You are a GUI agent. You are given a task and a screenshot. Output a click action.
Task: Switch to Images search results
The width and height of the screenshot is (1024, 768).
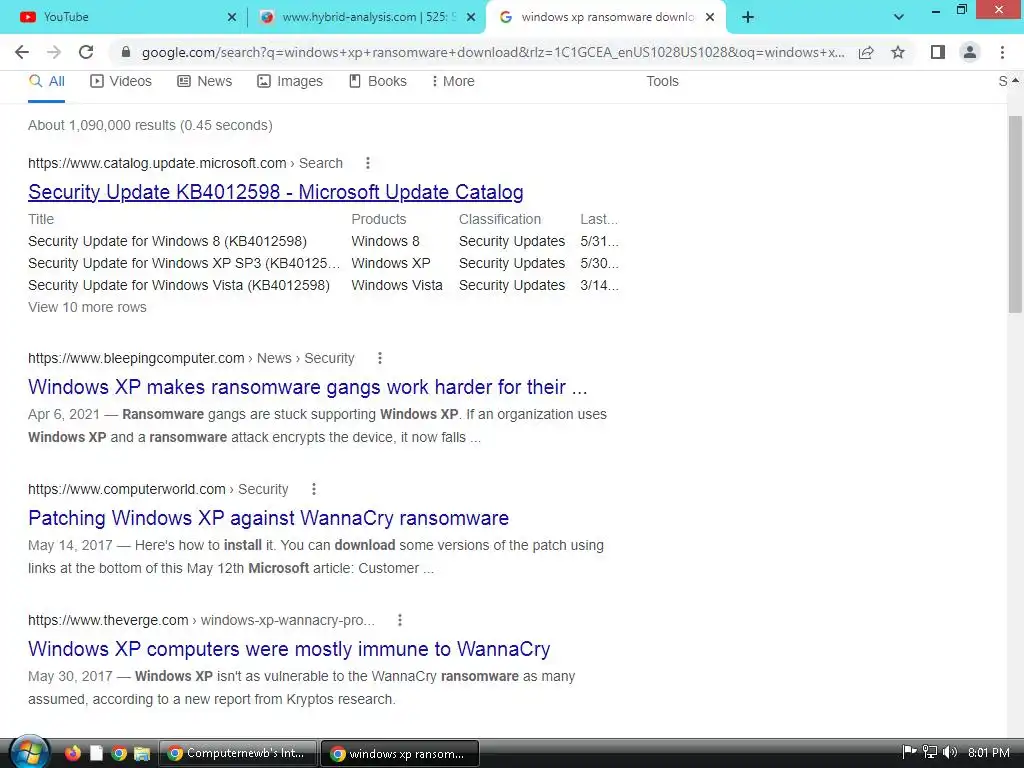coord(290,82)
